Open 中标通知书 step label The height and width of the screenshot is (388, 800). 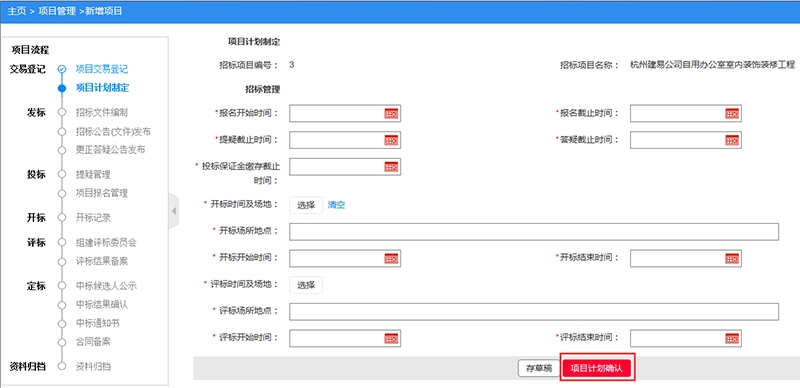97,324
